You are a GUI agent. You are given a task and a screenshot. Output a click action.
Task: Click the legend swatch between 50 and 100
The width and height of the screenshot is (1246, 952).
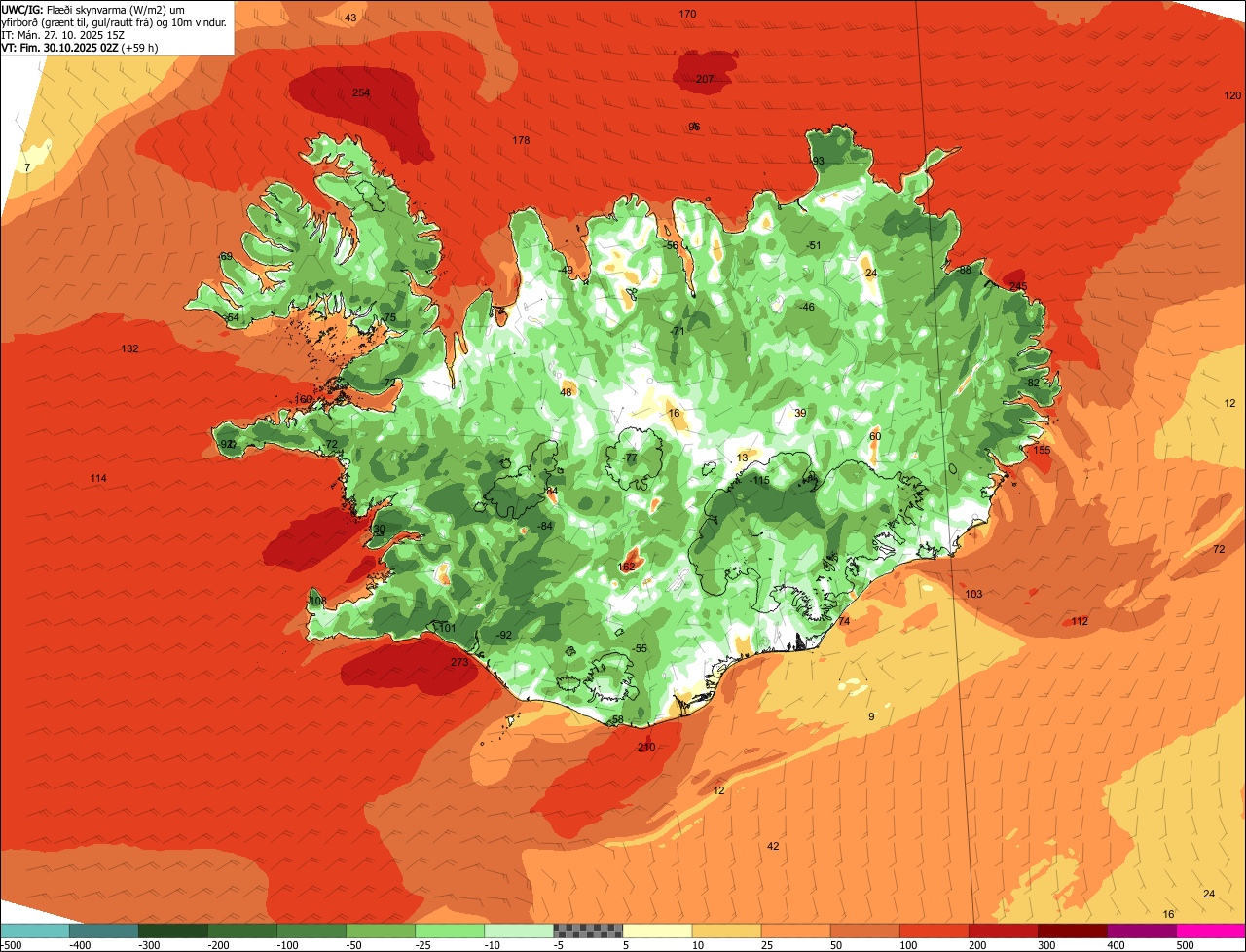(x=864, y=931)
